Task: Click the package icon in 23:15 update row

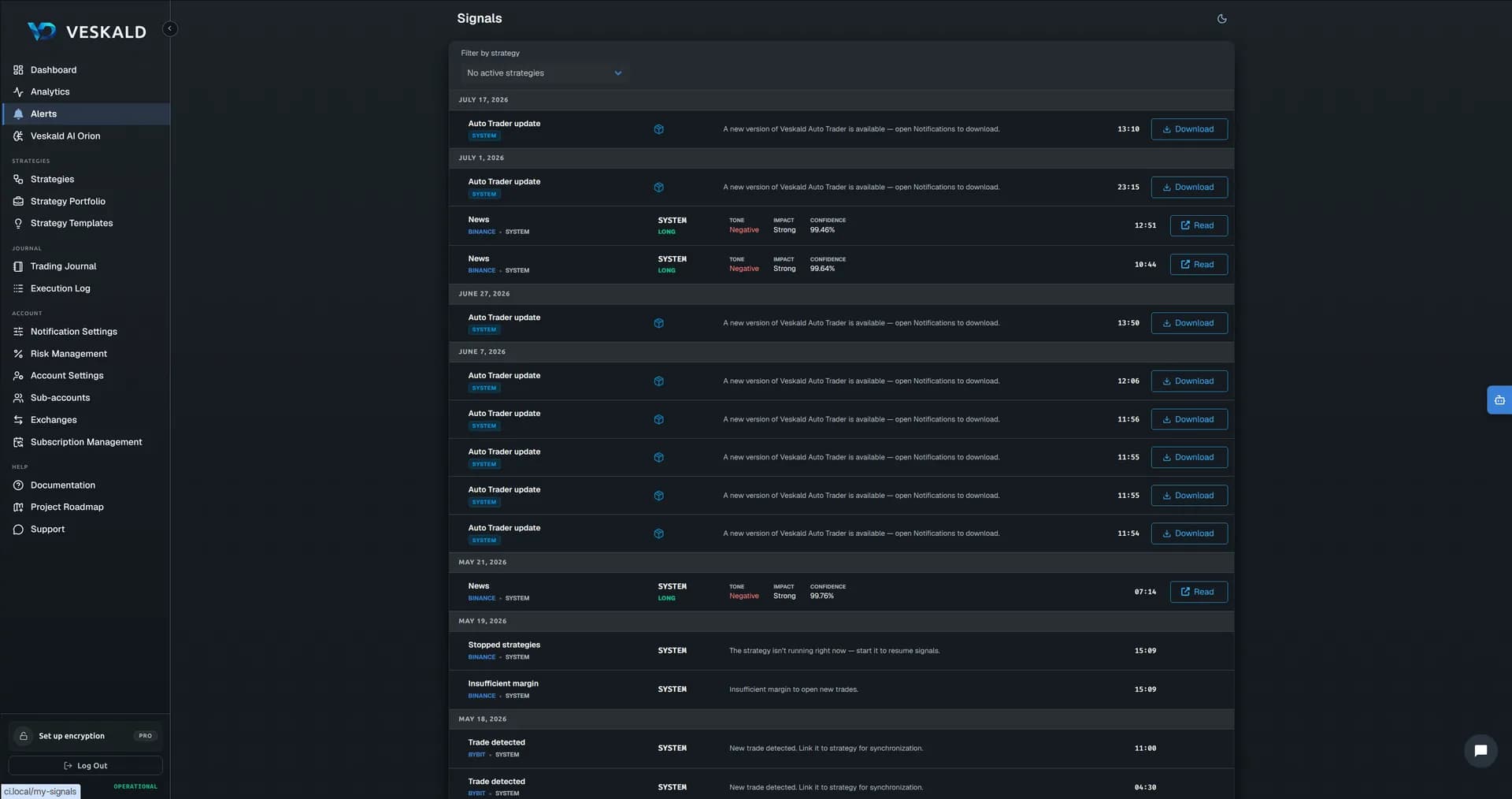Action: (x=658, y=188)
